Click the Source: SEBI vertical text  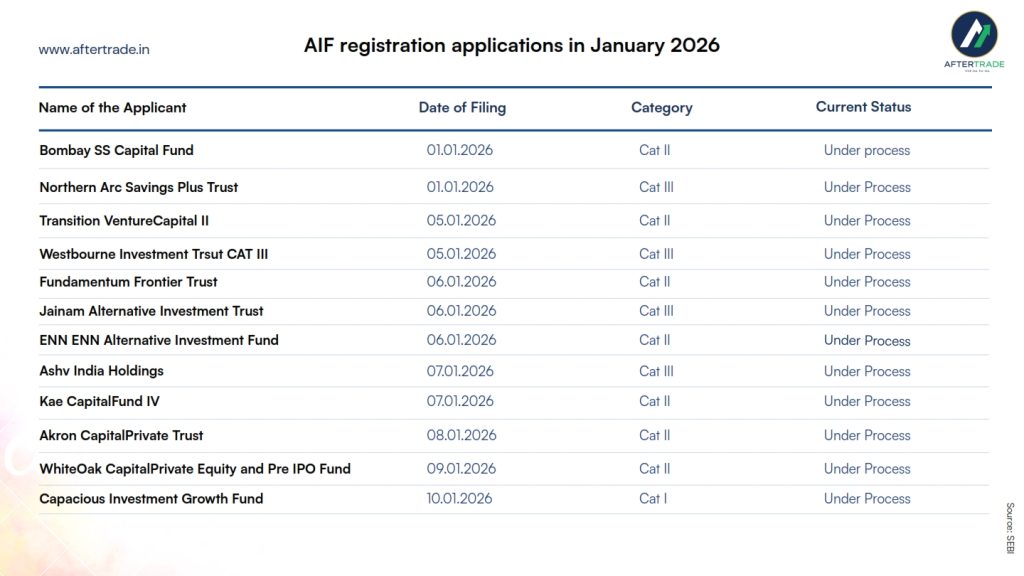[x=1009, y=528]
